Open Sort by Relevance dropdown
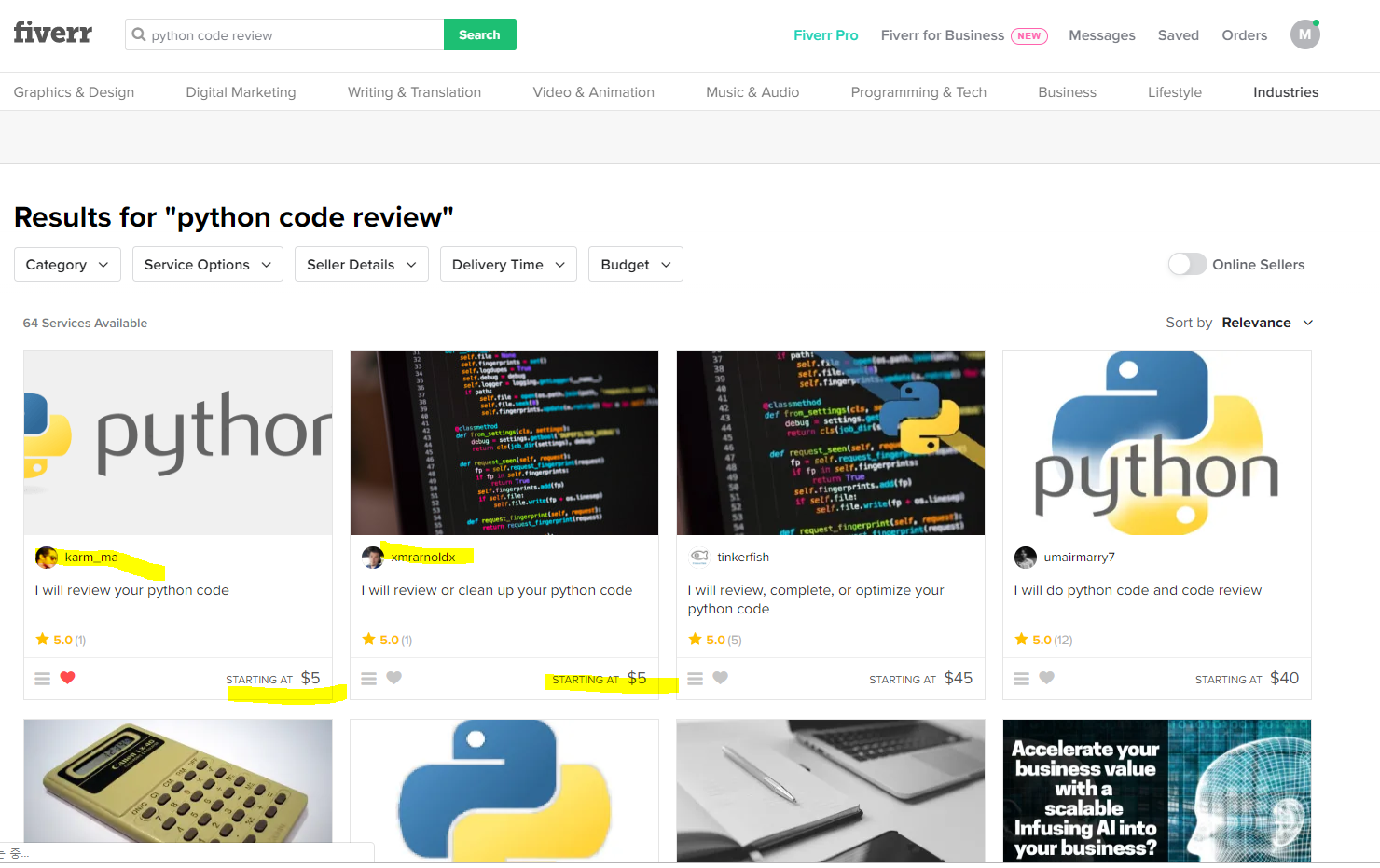 (x=1266, y=323)
